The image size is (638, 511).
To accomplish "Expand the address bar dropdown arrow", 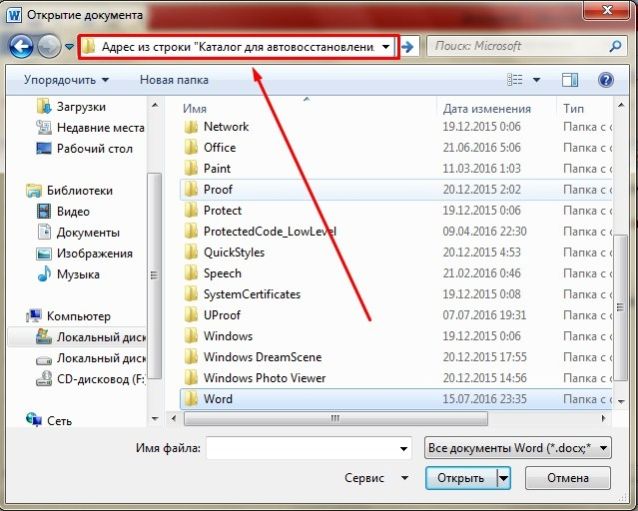I will point(386,47).
